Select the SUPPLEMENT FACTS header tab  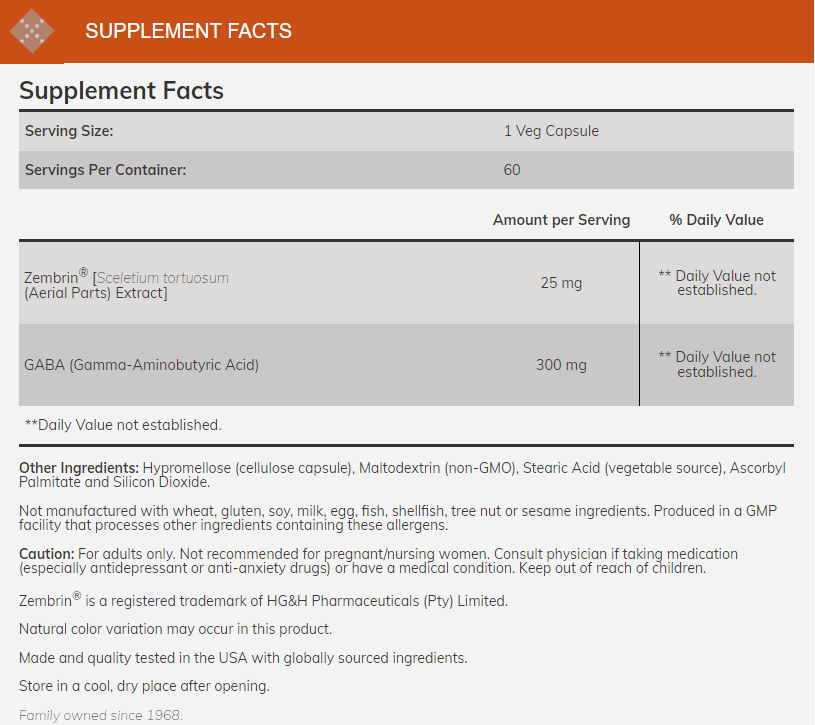[x=188, y=31]
